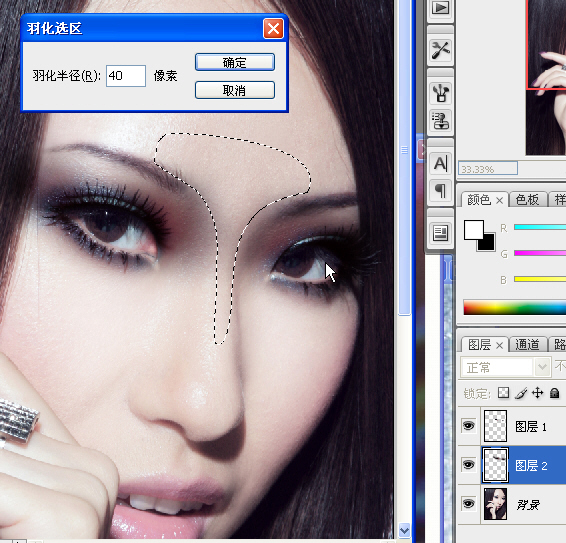Hide 图层 1 with eye icon
This screenshot has height=543, width=566.
click(469, 426)
